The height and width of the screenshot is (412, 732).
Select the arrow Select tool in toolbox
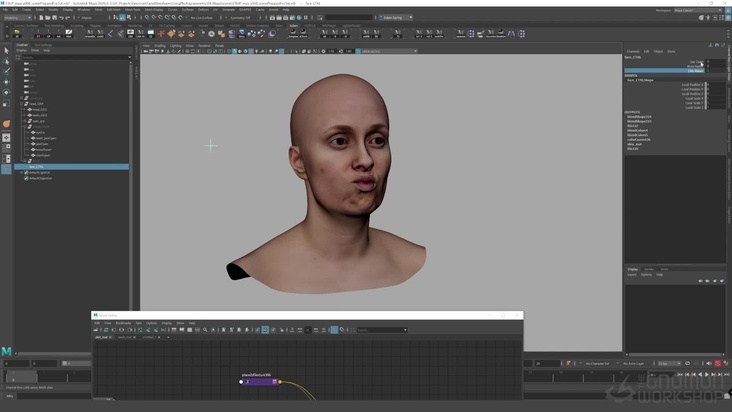click(x=6, y=50)
